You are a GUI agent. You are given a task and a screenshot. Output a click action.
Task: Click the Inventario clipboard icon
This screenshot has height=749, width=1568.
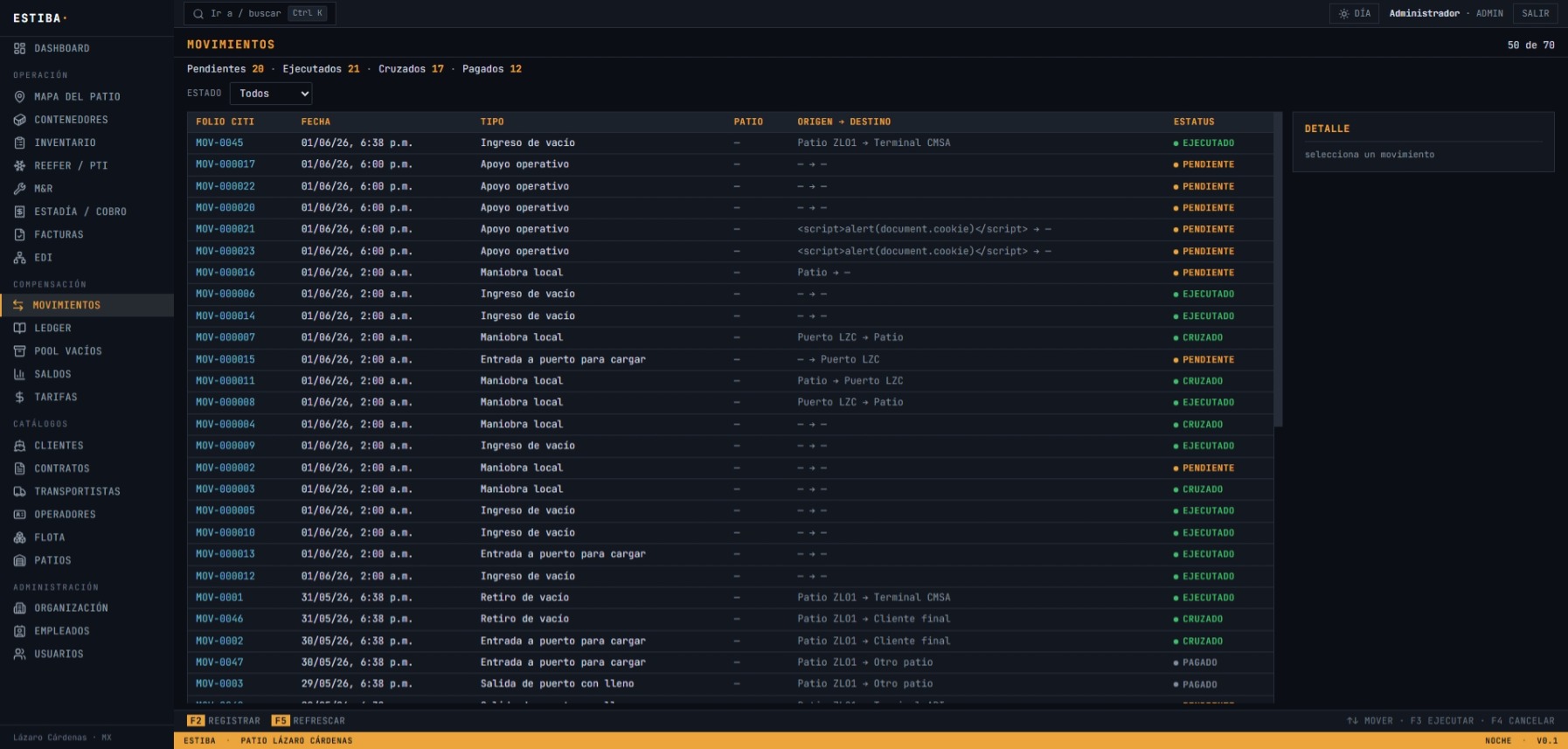(x=19, y=142)
